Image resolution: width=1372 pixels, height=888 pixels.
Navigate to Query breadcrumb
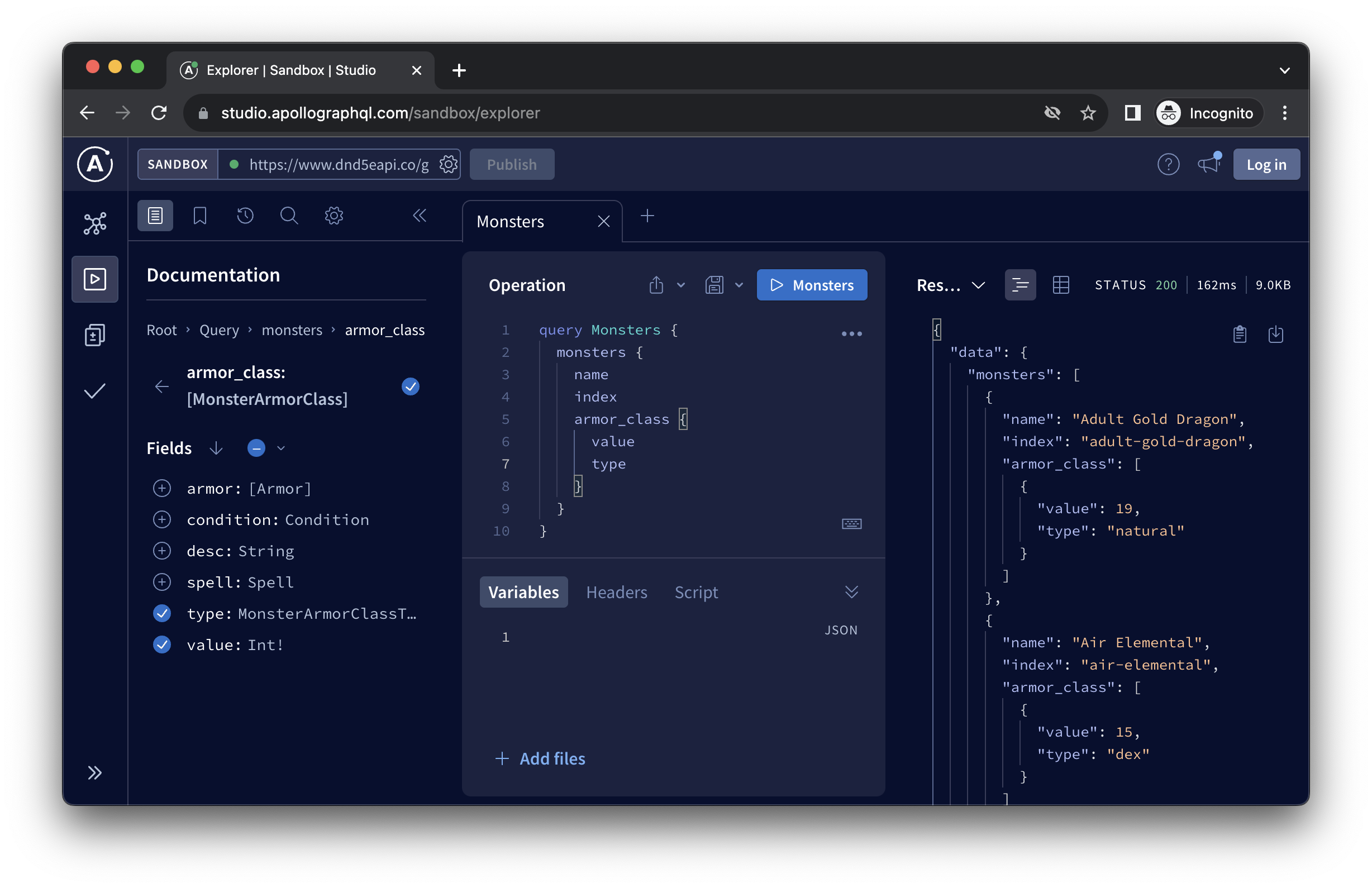click(219, 330)
